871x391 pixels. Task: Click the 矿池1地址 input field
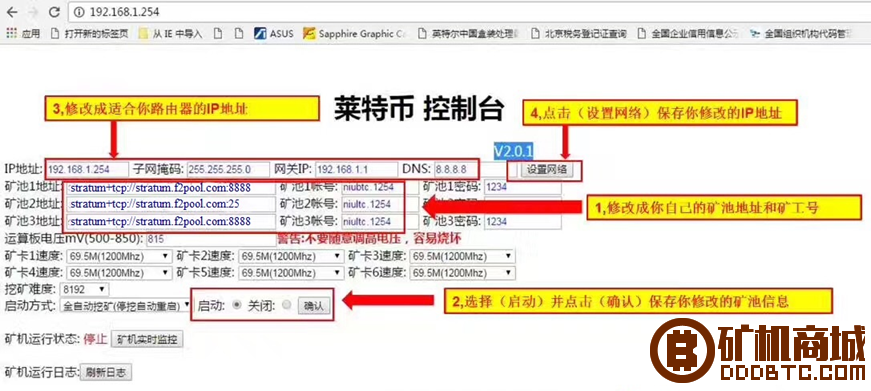(171, 187)
